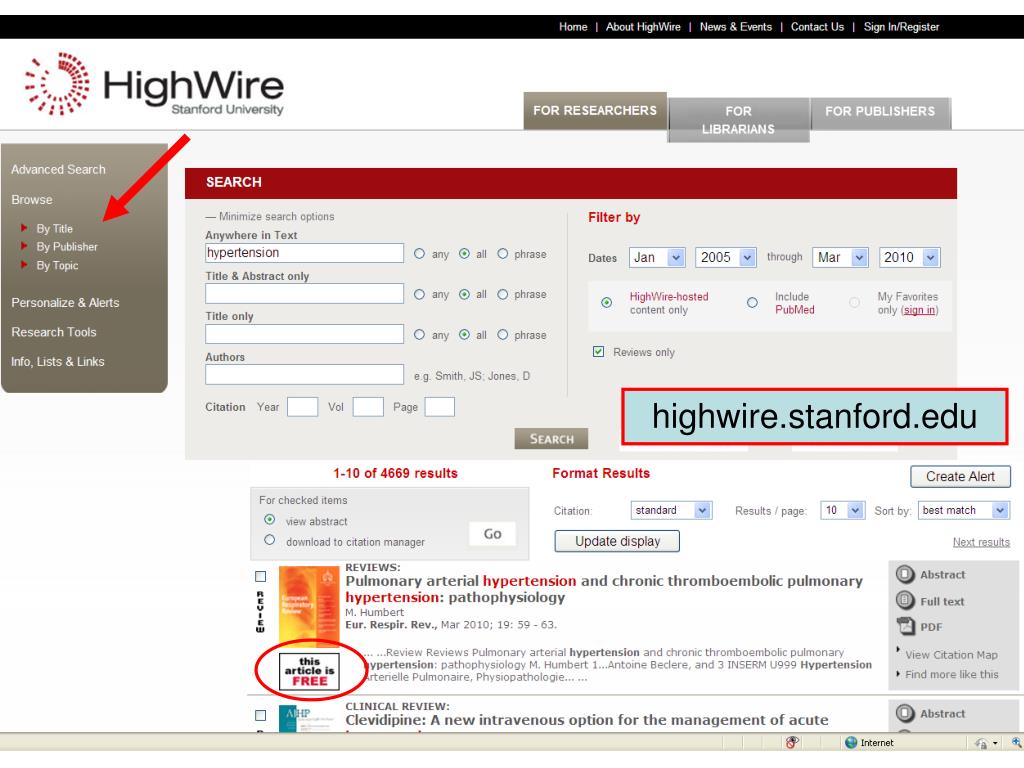Click Sign In/Register link
This screenshot has height=768, width=1024.
901,27
